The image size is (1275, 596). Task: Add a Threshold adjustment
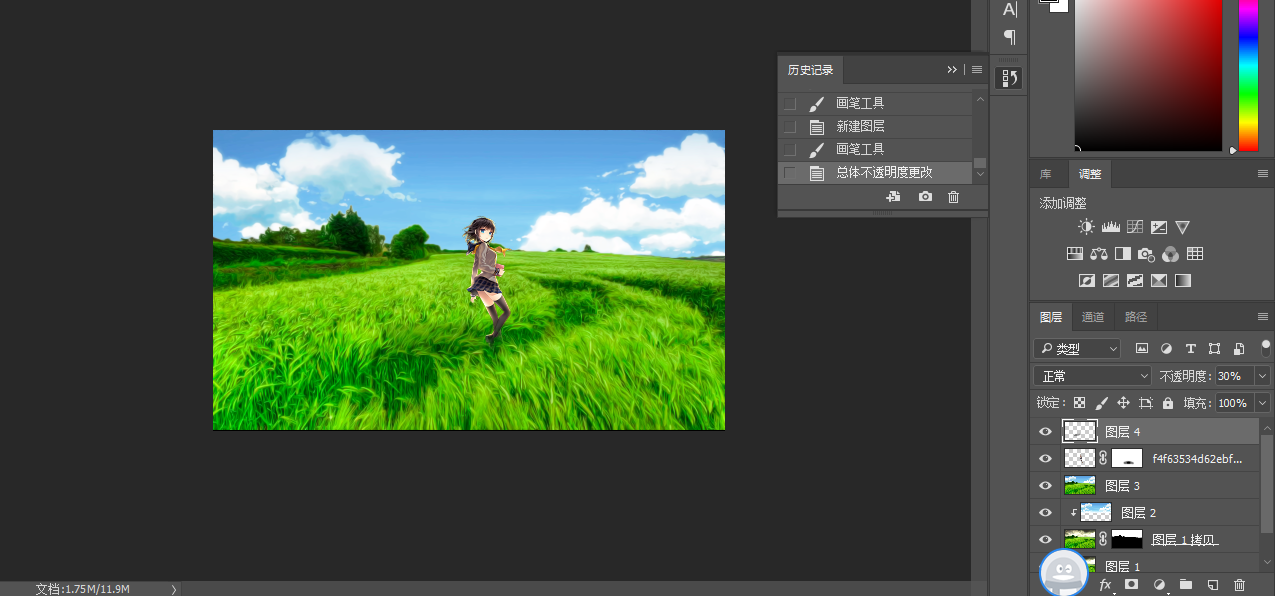click(1135, 281)
